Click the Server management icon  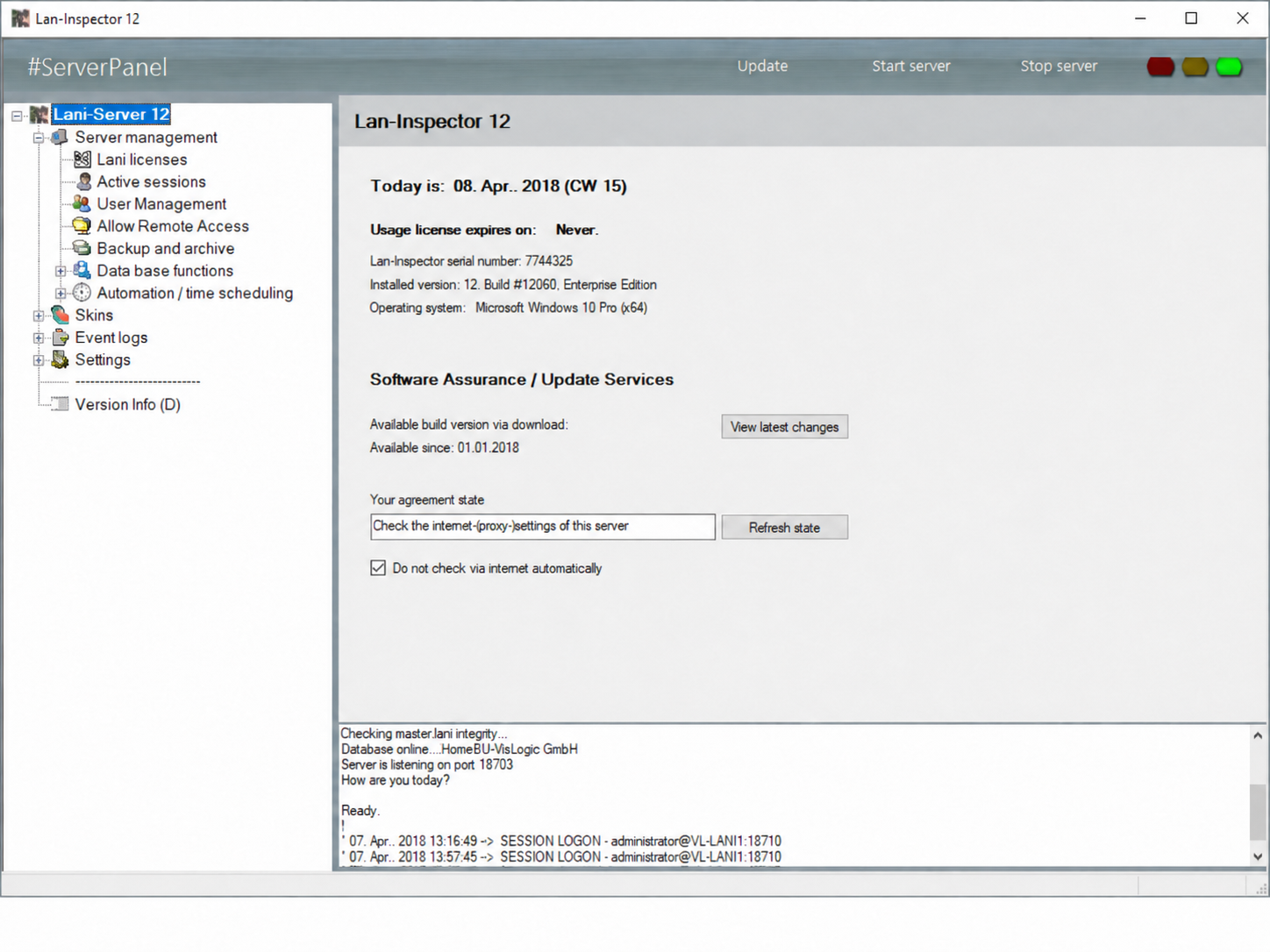pyautogui.click(x=60, y=138)
